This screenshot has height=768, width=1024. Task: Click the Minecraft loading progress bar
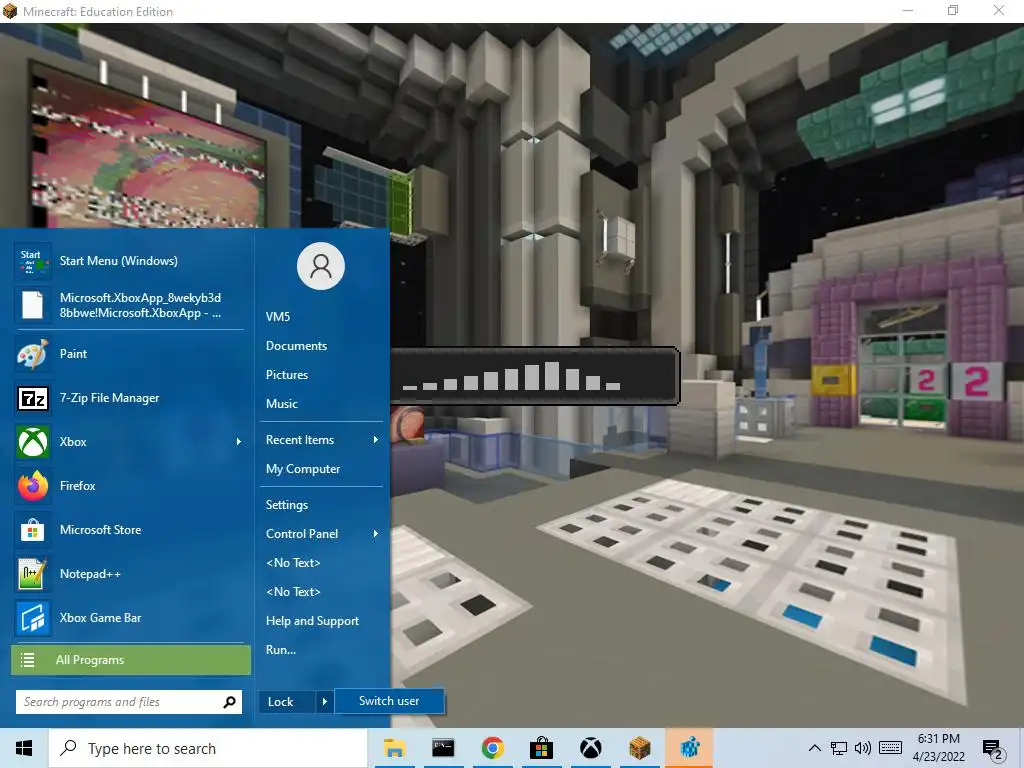point(535,376)
